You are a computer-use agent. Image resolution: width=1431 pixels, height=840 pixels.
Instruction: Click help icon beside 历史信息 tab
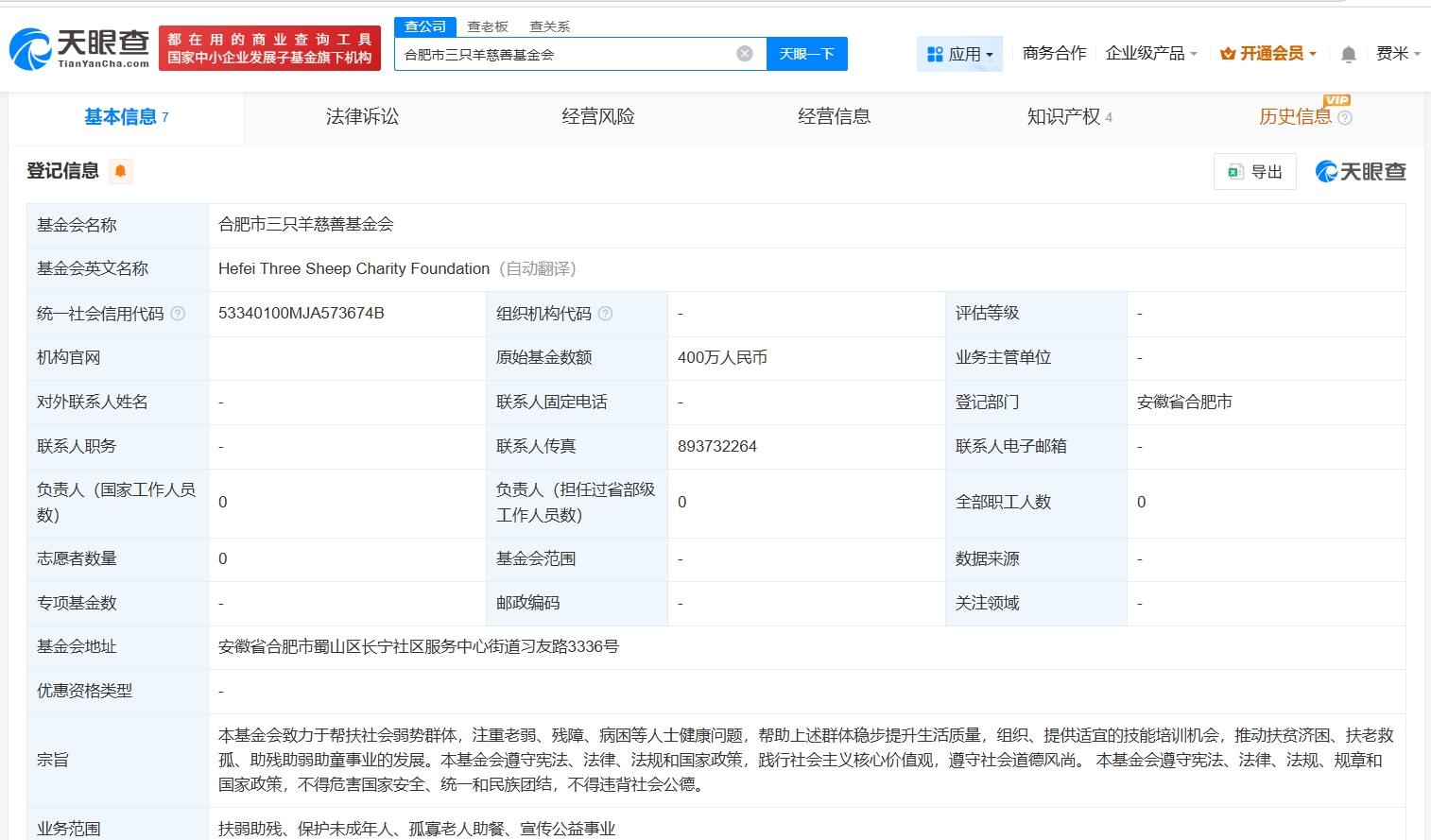1345,118
